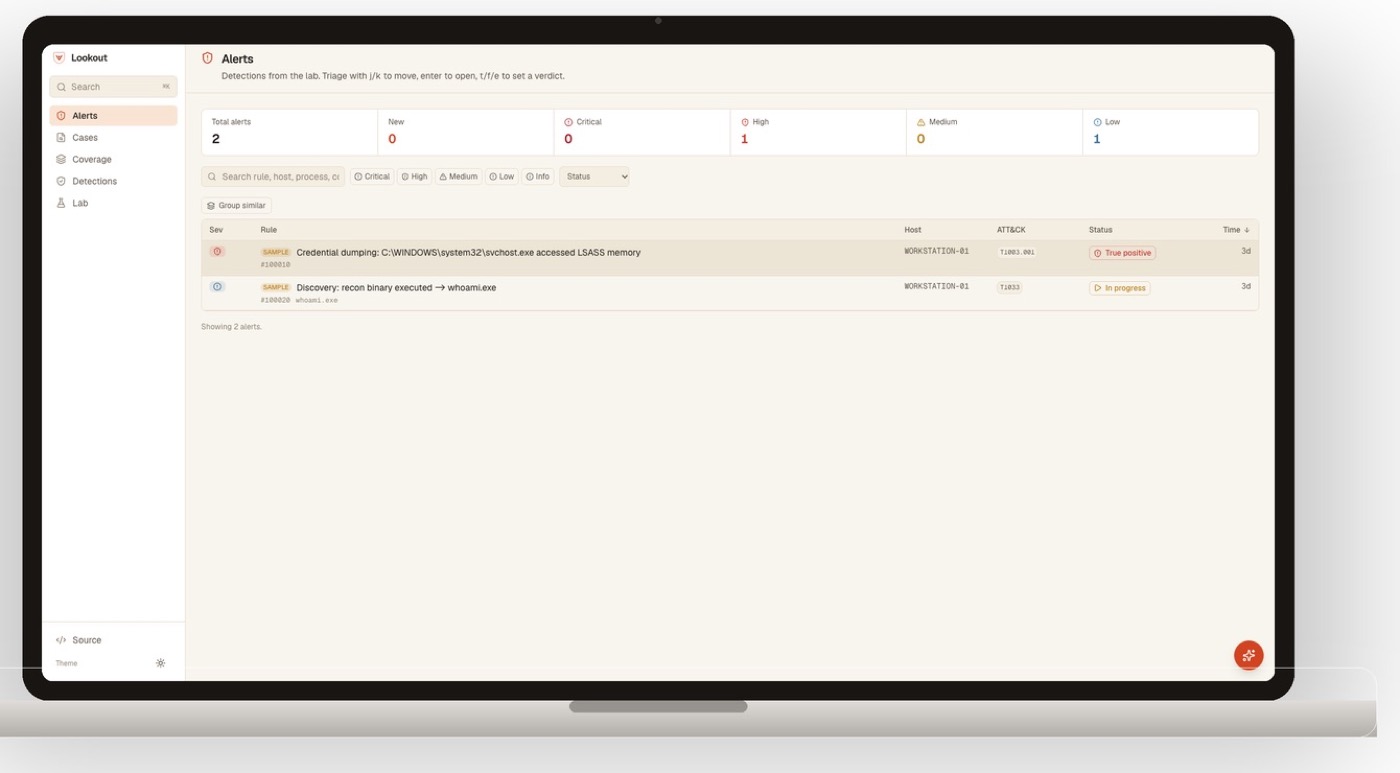Viewport: 1400px width, 773px height.
Task: Open the Source link in sidebar
Action: click(x=79, y=640)
